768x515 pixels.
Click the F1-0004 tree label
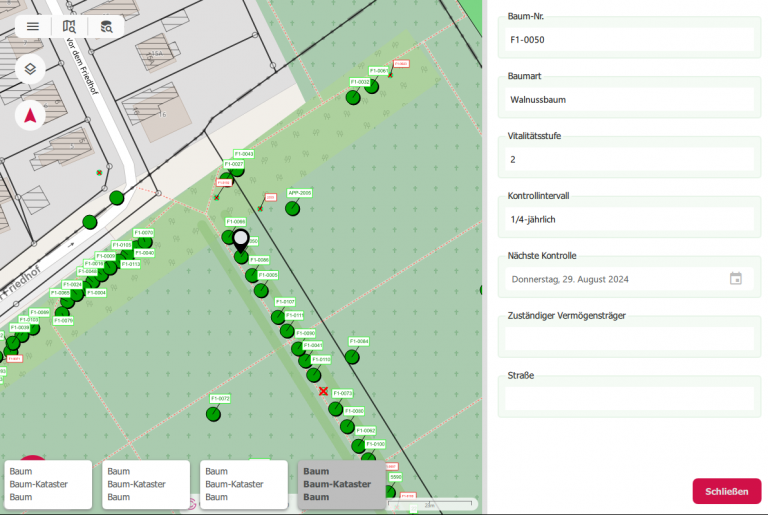tap(96, 293)
